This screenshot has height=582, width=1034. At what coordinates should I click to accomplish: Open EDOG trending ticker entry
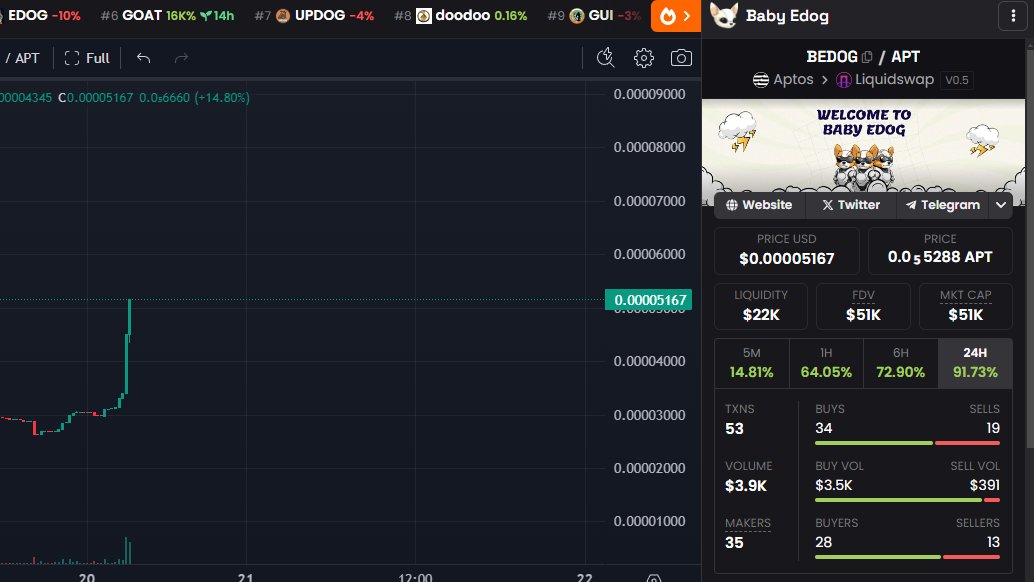coord(41,15)
